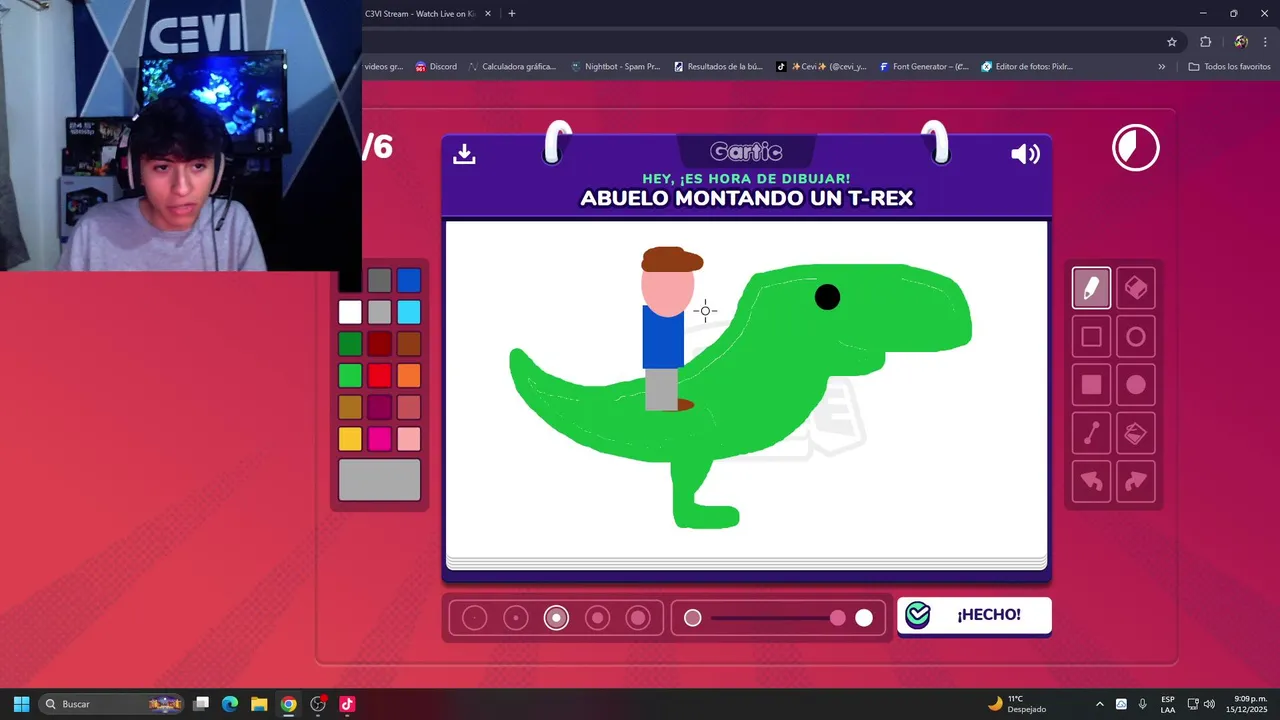Image resolution: width=1280 pixels, height=720 pixels.
Task: Pick the bright red color swatch
Action: [x=379, y=376]
